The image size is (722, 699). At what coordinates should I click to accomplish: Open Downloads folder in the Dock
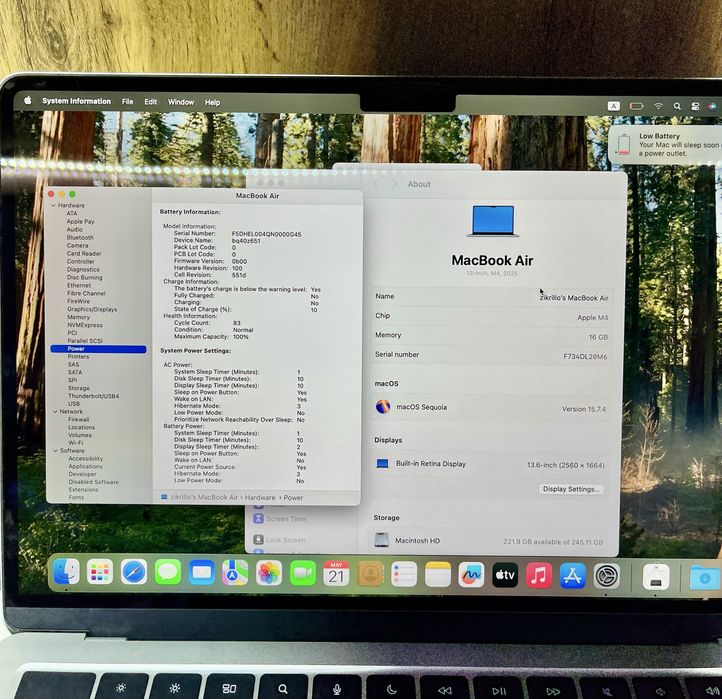[704, 577]
